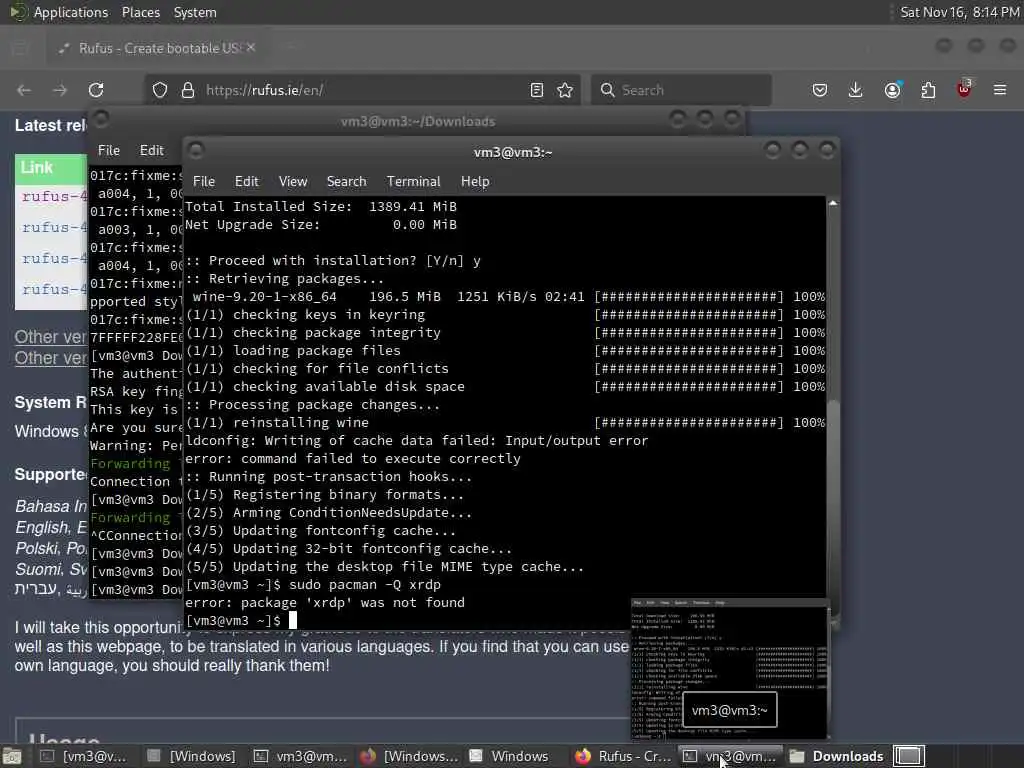Screen dimensions: 1024x768
Task: Open the View menu in front terminal
Action: (x=293, y=182)
